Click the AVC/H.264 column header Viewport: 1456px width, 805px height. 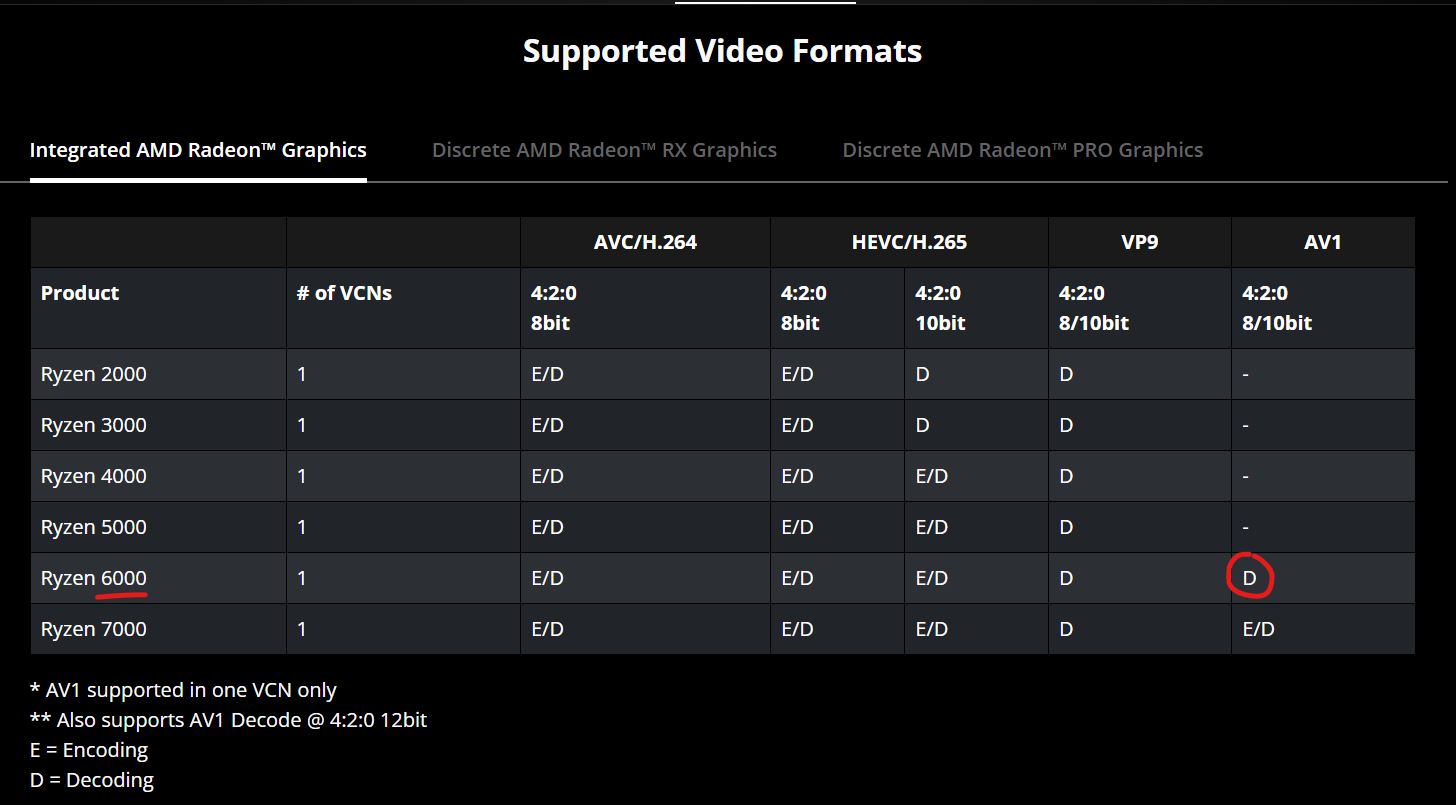point(645,242)
